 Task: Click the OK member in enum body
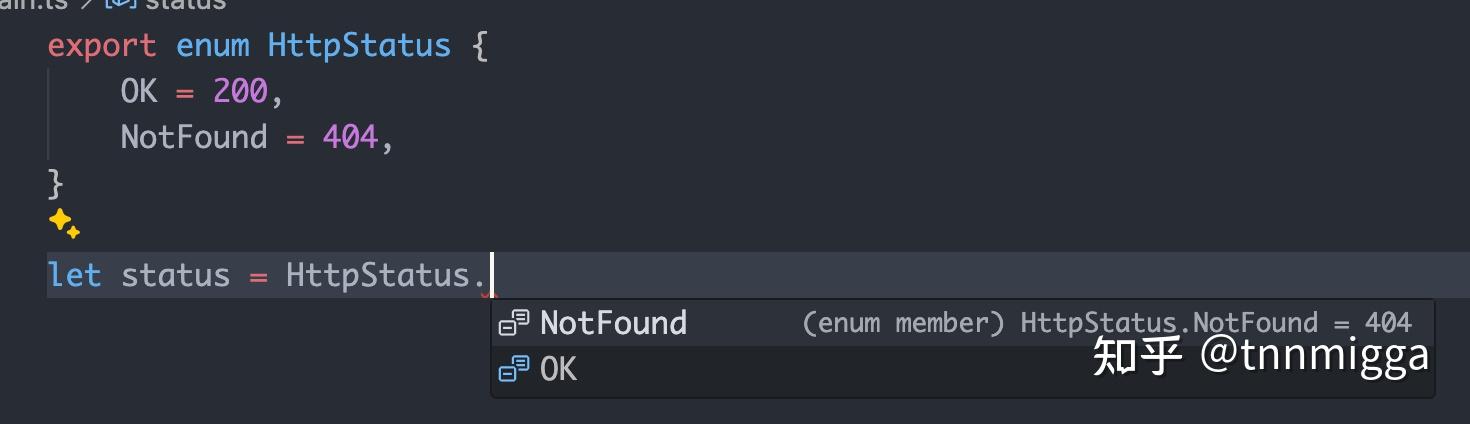point(139,92)
